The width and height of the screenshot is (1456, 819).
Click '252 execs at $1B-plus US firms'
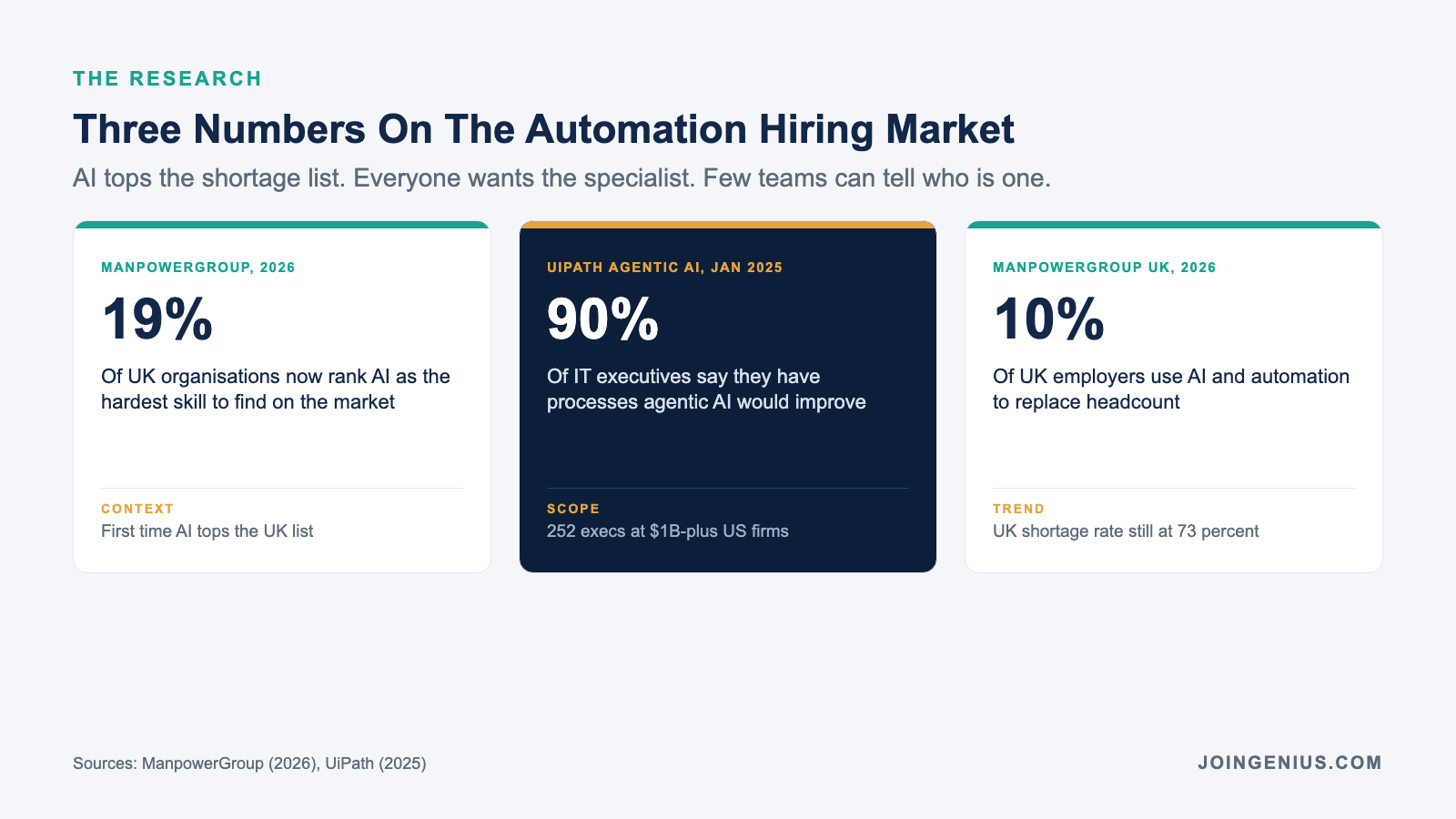668,531
